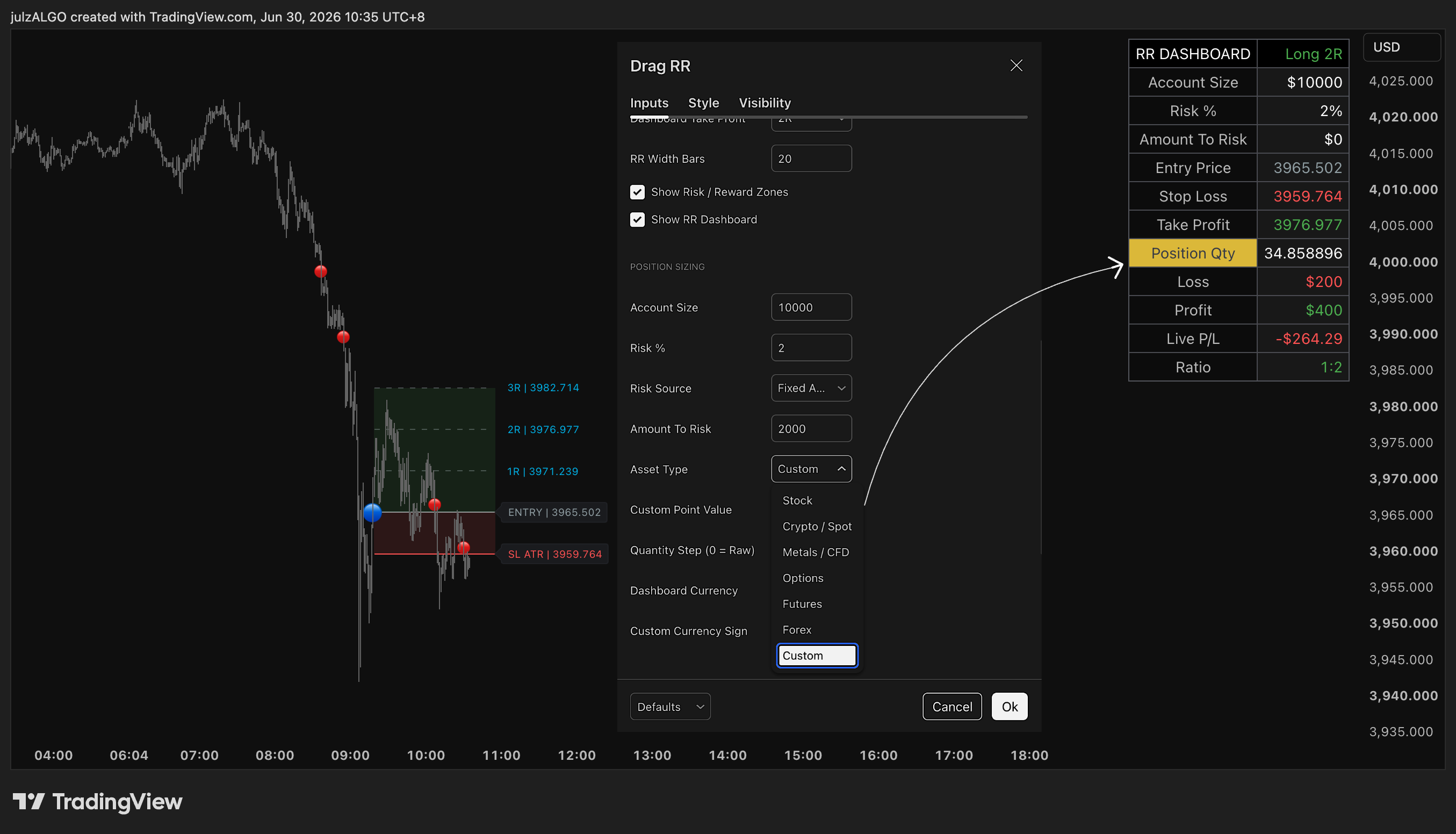The height and width of the screenshot is (834, 1456).
Task: Open the Defaults dropdown
Action: [670, 707]
